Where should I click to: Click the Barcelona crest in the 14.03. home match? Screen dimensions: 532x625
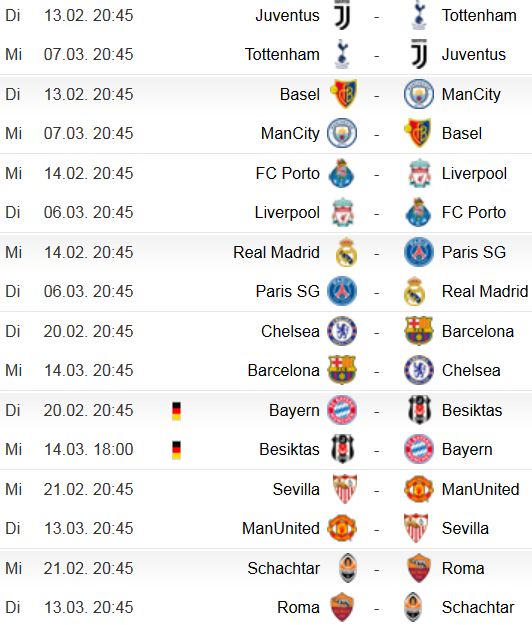tap(342, 370)
